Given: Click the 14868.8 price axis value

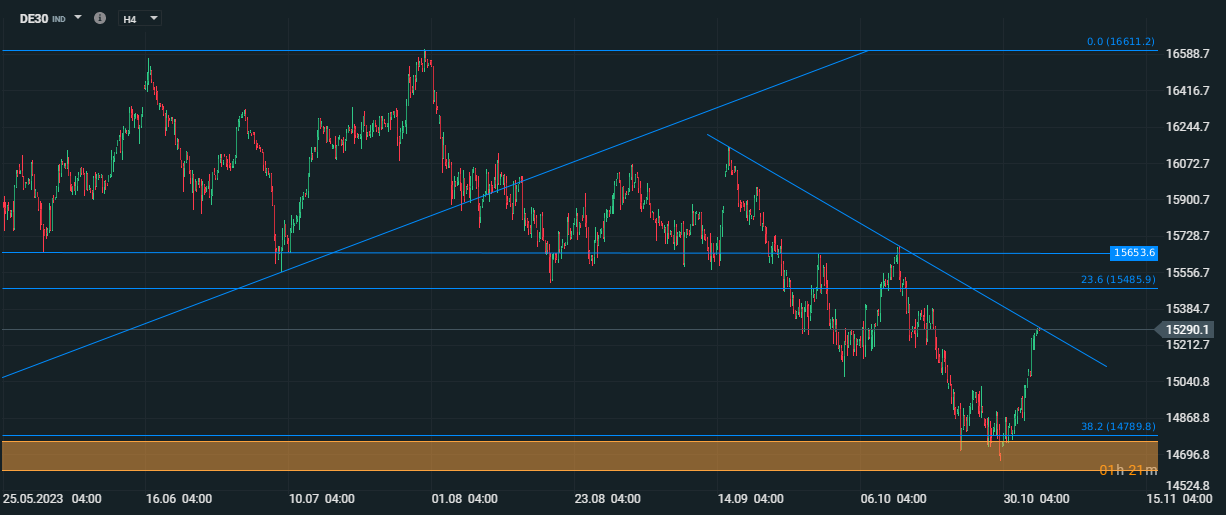Looking at the screenshot, I should click(1188, 418).
